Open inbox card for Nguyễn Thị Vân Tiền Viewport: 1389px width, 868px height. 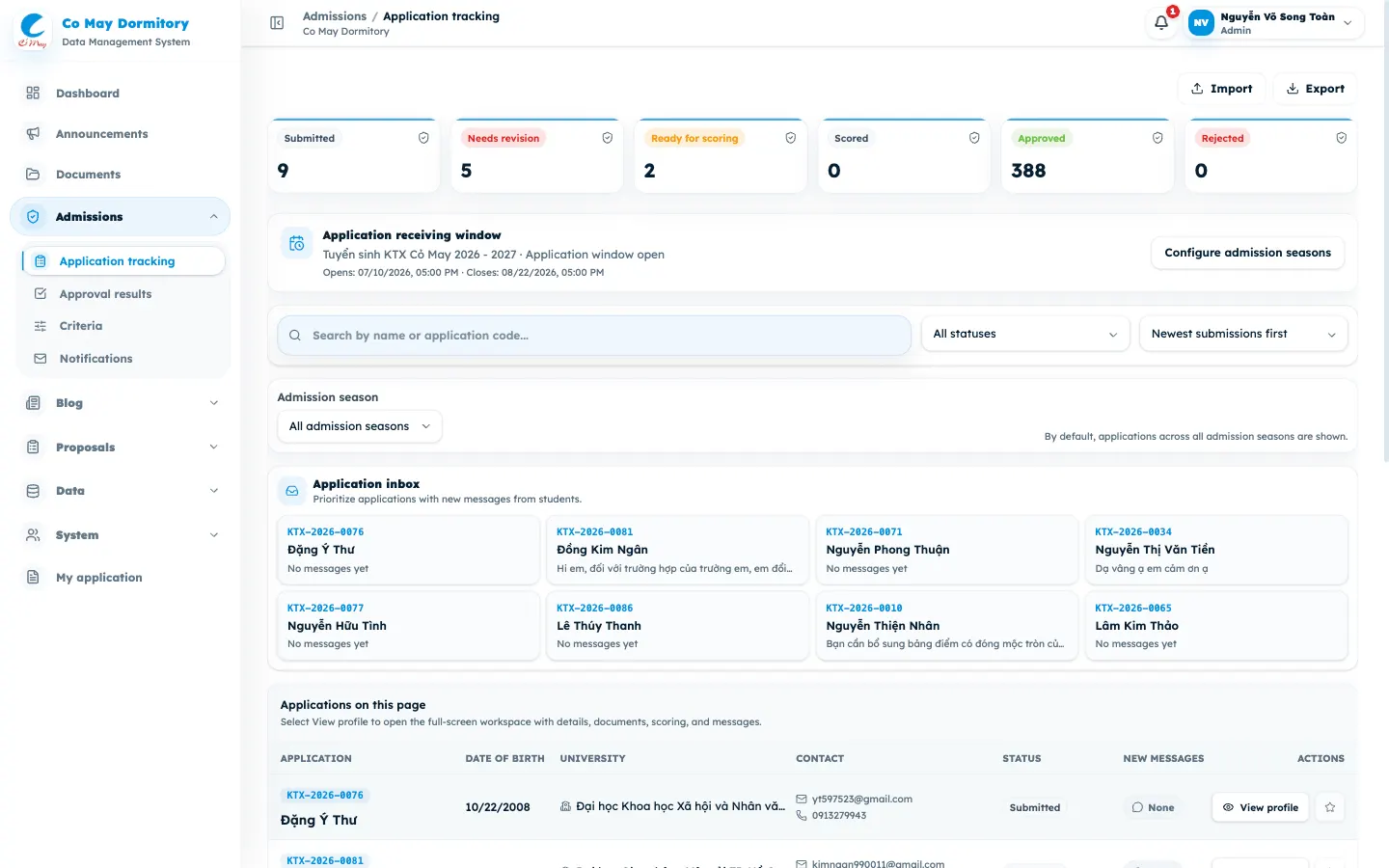tap(1215, 550)
